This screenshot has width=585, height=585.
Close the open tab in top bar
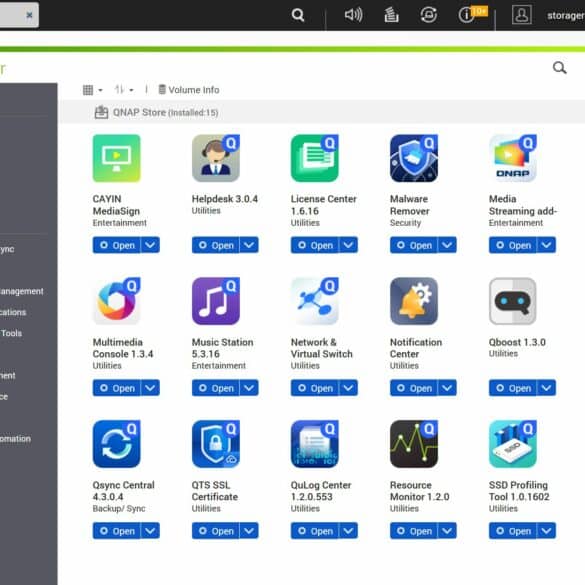tap(29, 15)
